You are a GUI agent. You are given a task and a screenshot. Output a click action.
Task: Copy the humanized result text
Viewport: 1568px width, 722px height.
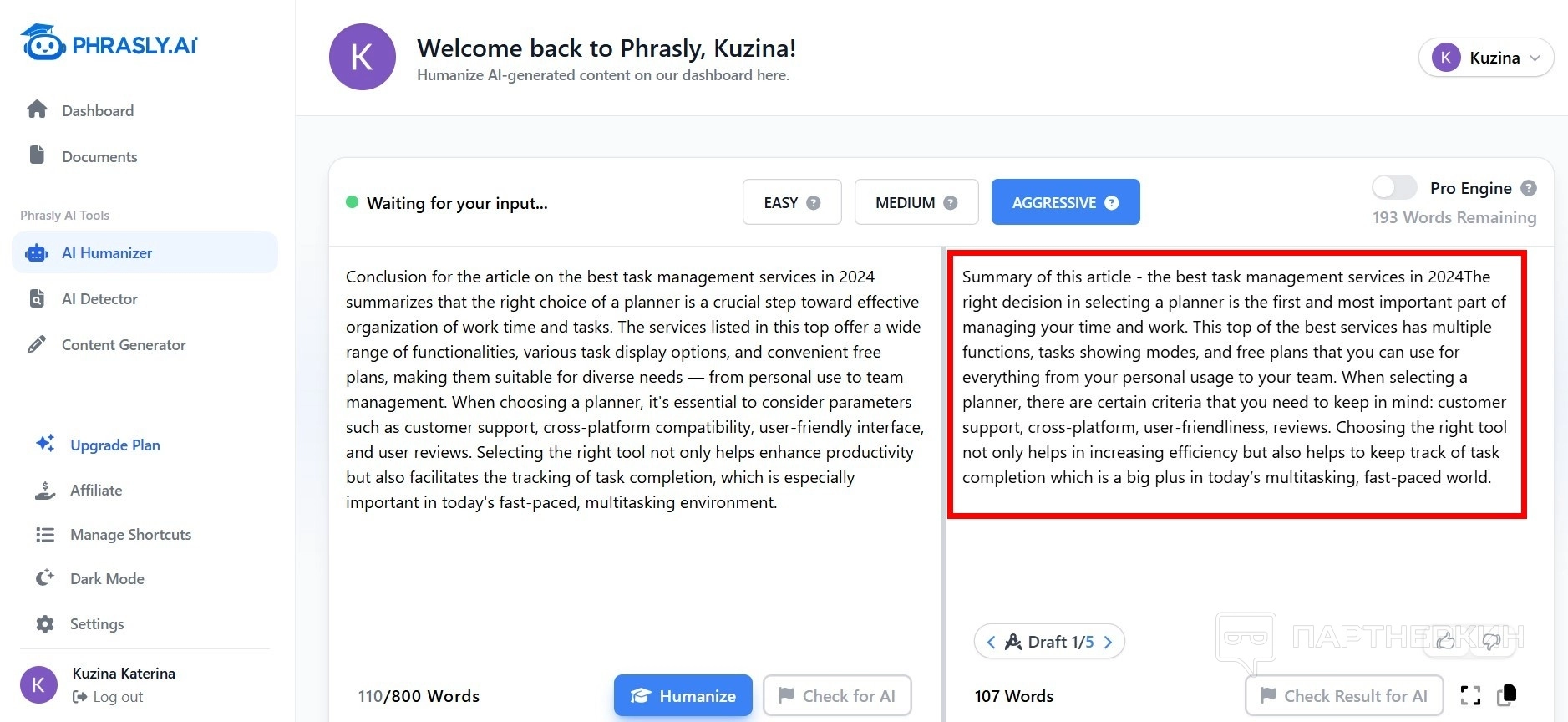pyautogui.click(x=1507, y=695)
